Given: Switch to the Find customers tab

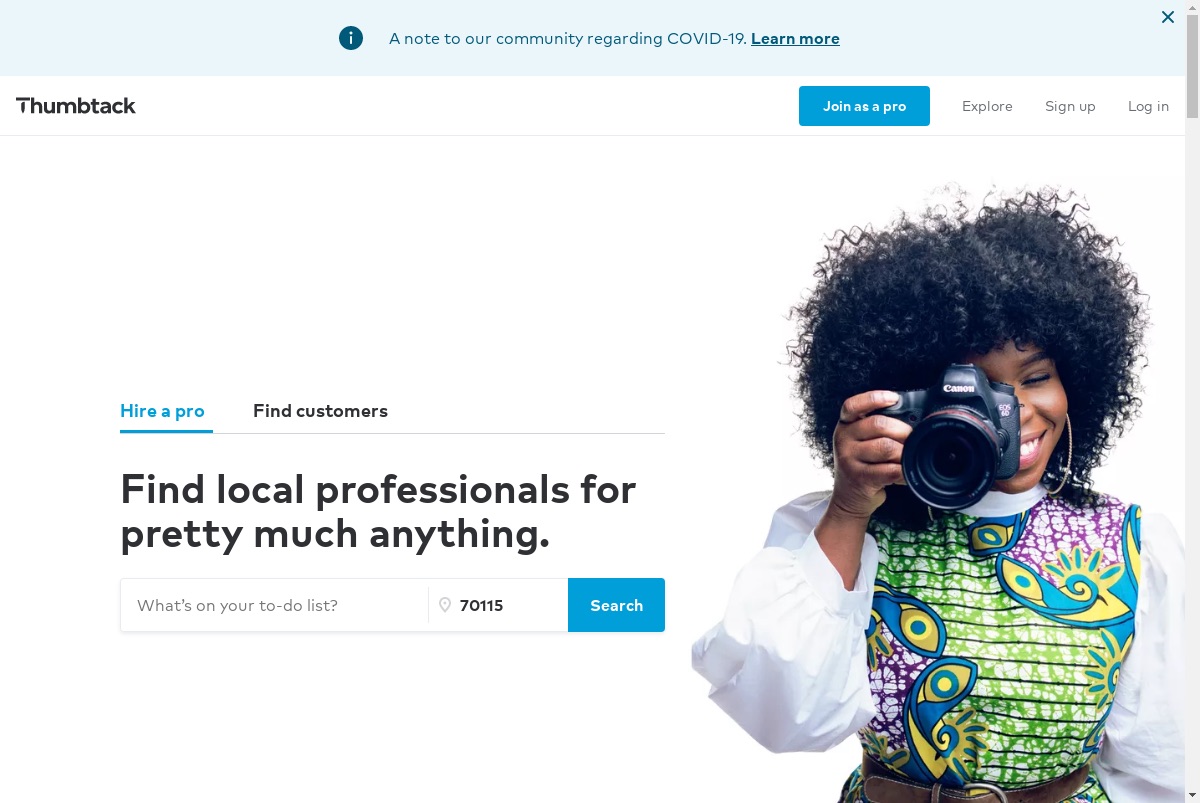Looking at the screenshot, I should coord(320,411).
